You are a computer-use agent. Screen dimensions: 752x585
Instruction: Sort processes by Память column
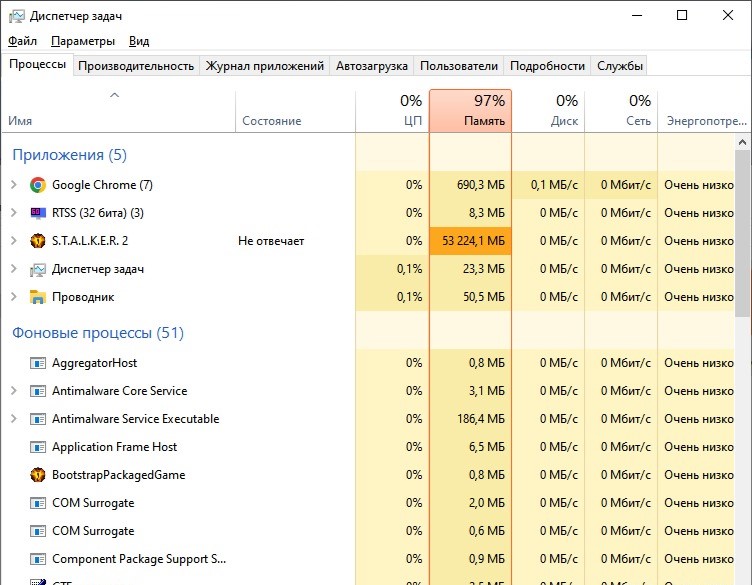tap(470, 110)
